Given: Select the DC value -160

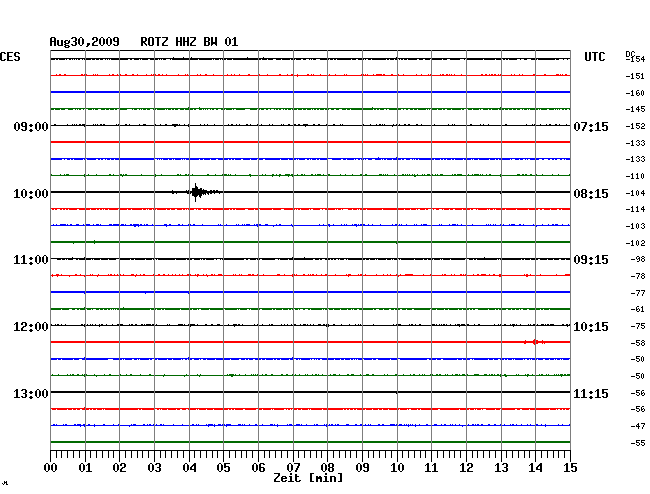Looking at the screenshot, I should click(635, 93).
